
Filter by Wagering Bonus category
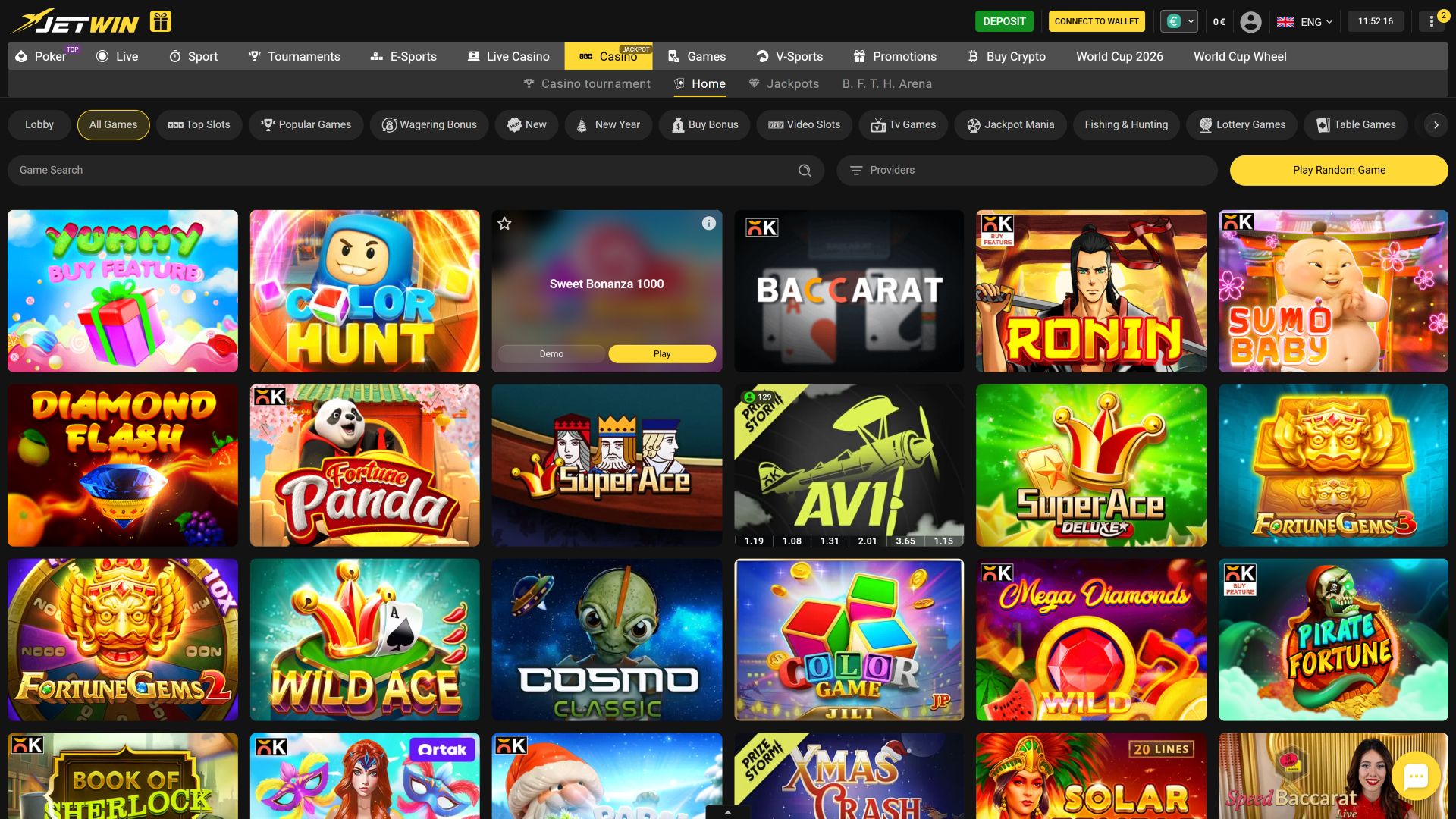429,125
